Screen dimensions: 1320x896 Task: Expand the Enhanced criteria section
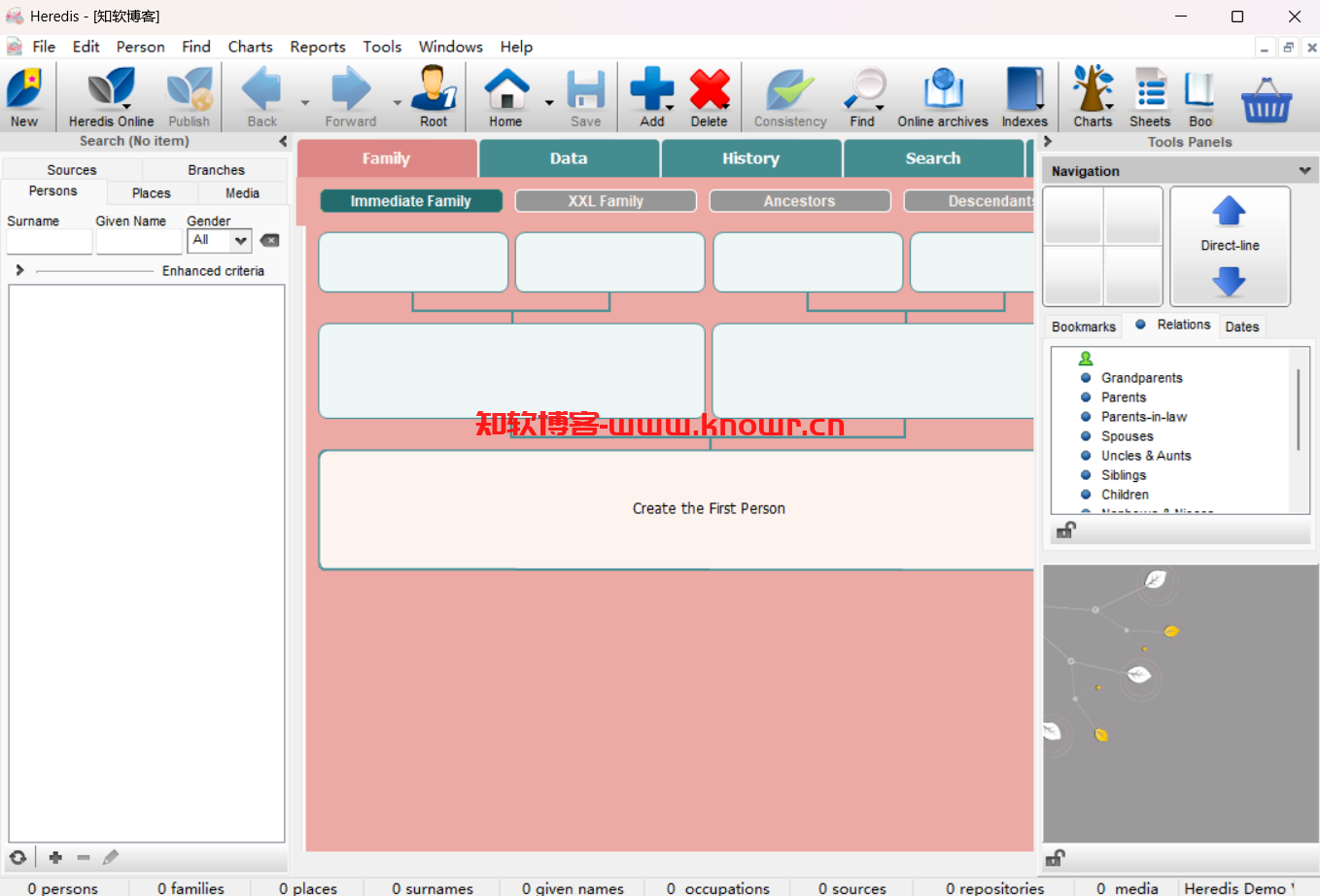19,270
